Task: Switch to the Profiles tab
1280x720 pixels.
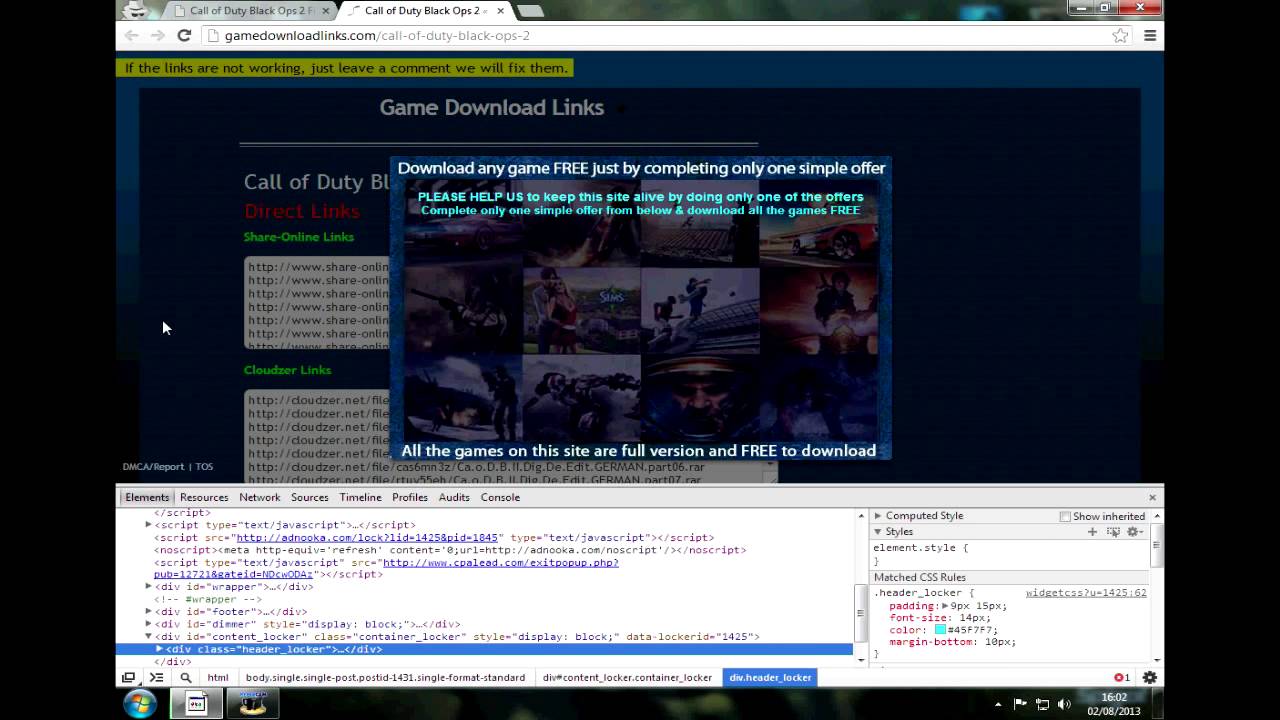Action: coord(410,497)
